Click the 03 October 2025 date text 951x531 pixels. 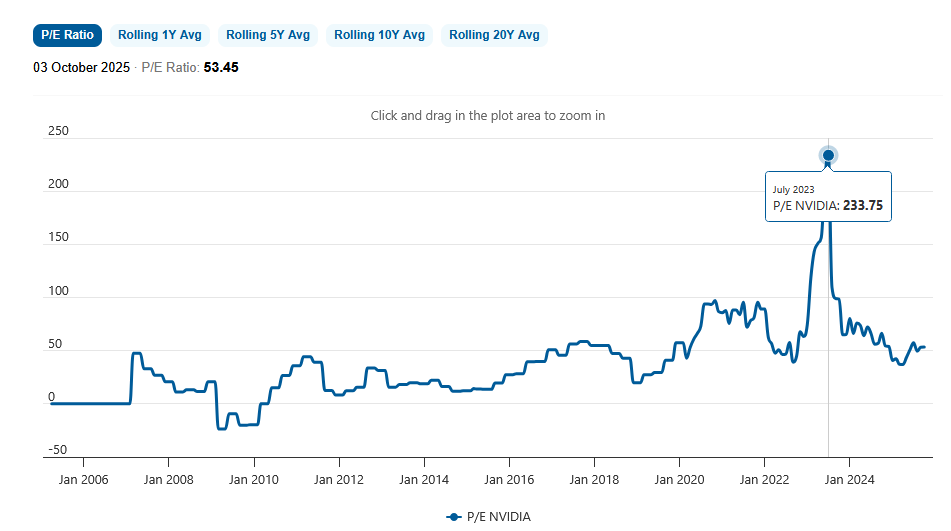(x=82, y=68)
